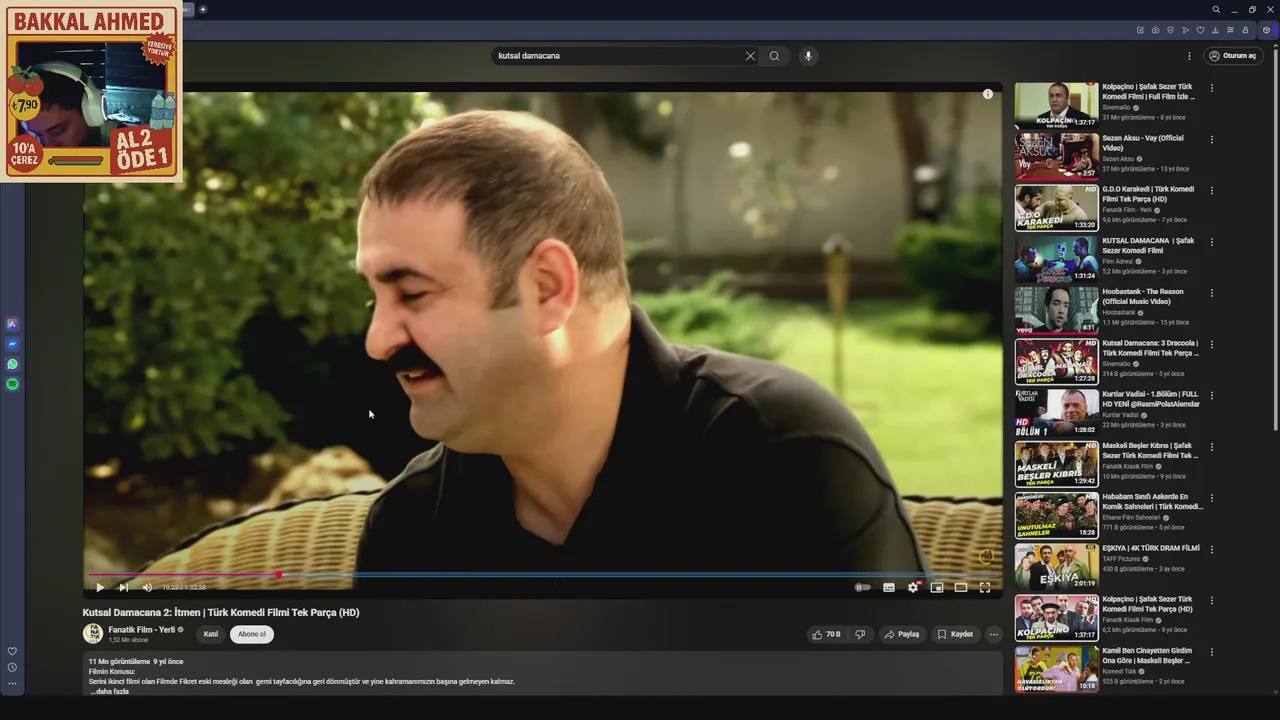
Task: Open history clock in sidebar
Action: tap(12, 667)
